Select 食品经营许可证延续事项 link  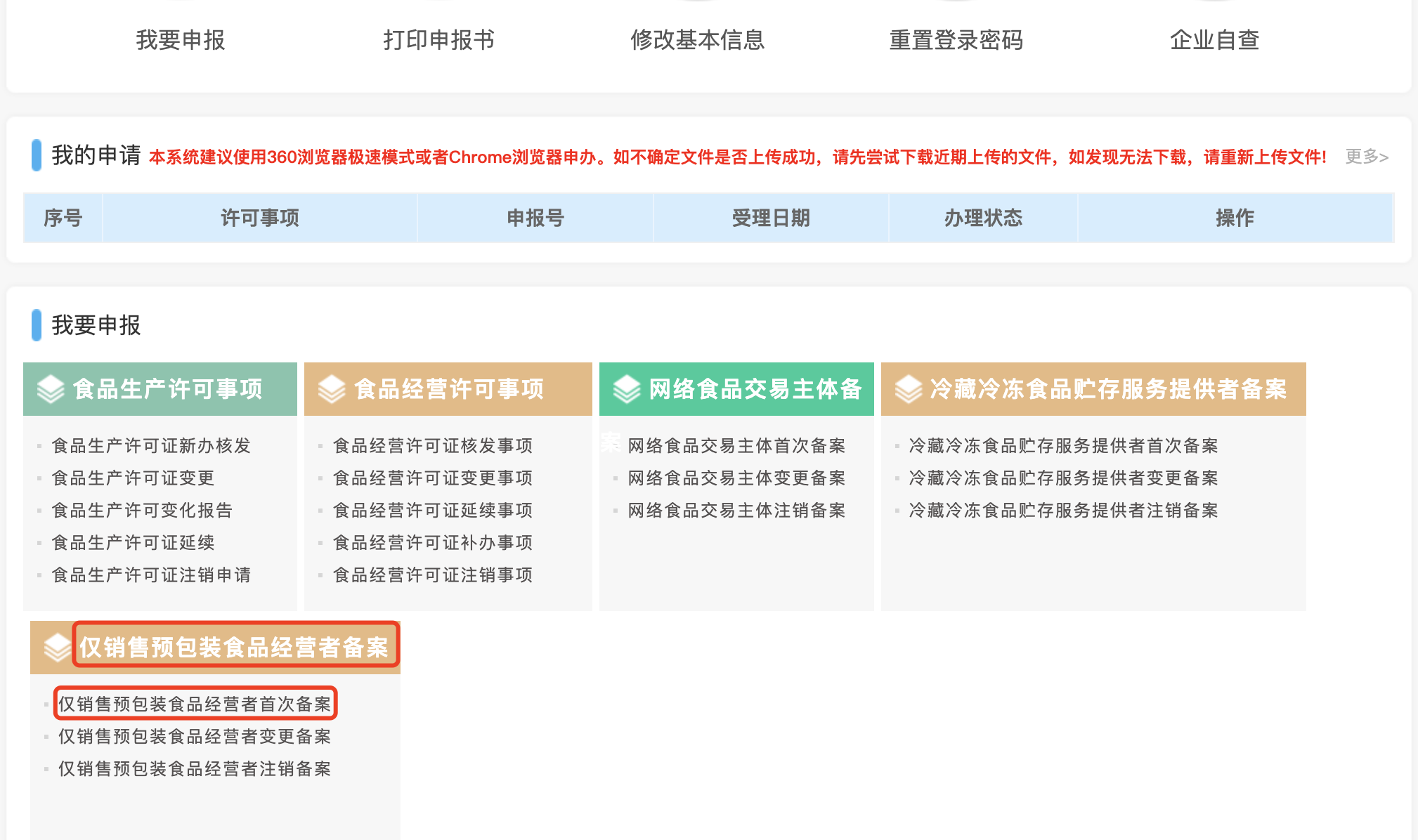(432, 511)
